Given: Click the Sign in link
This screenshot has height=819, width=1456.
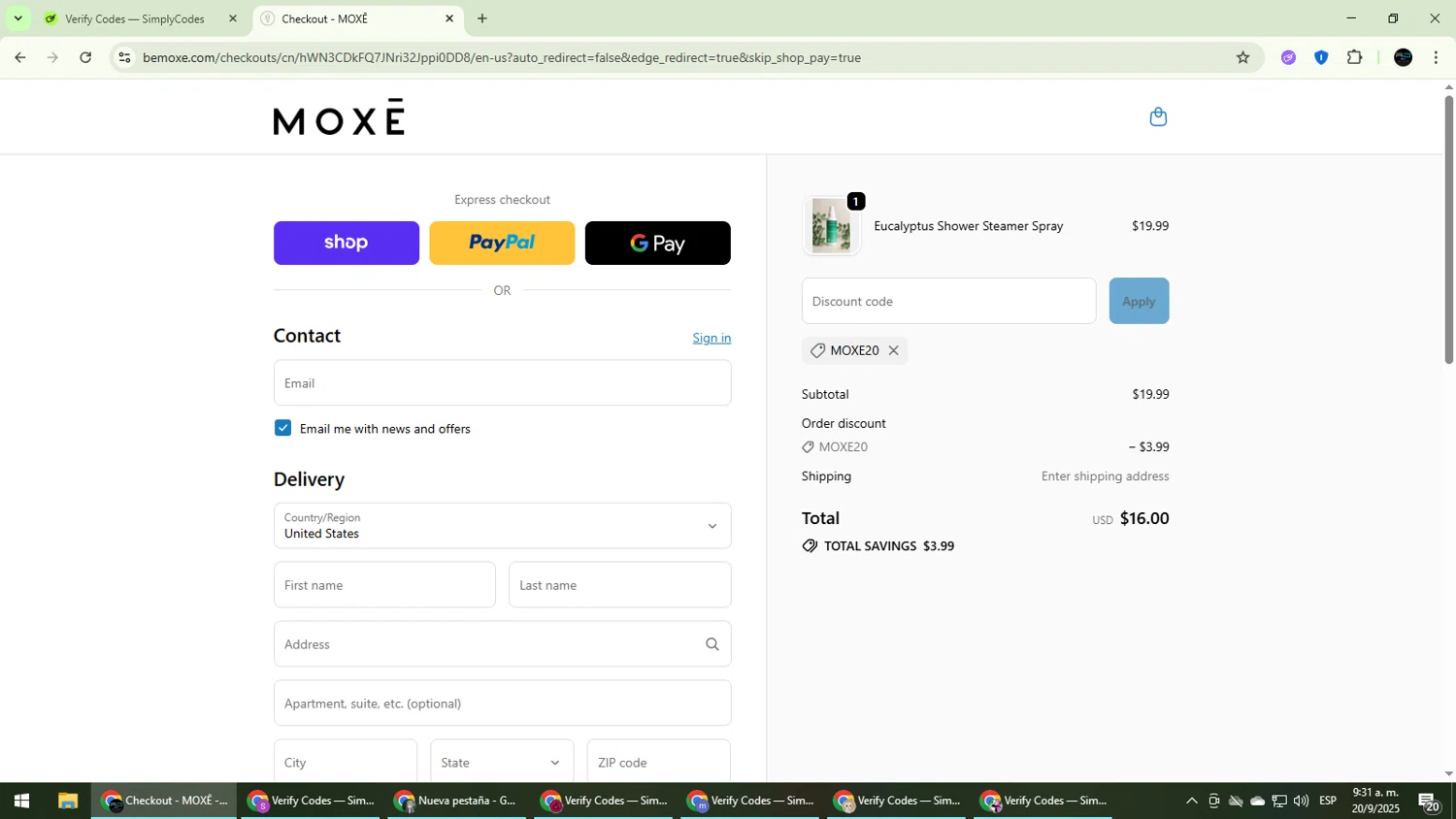Looking at the screenshot, I should point(711,338).
